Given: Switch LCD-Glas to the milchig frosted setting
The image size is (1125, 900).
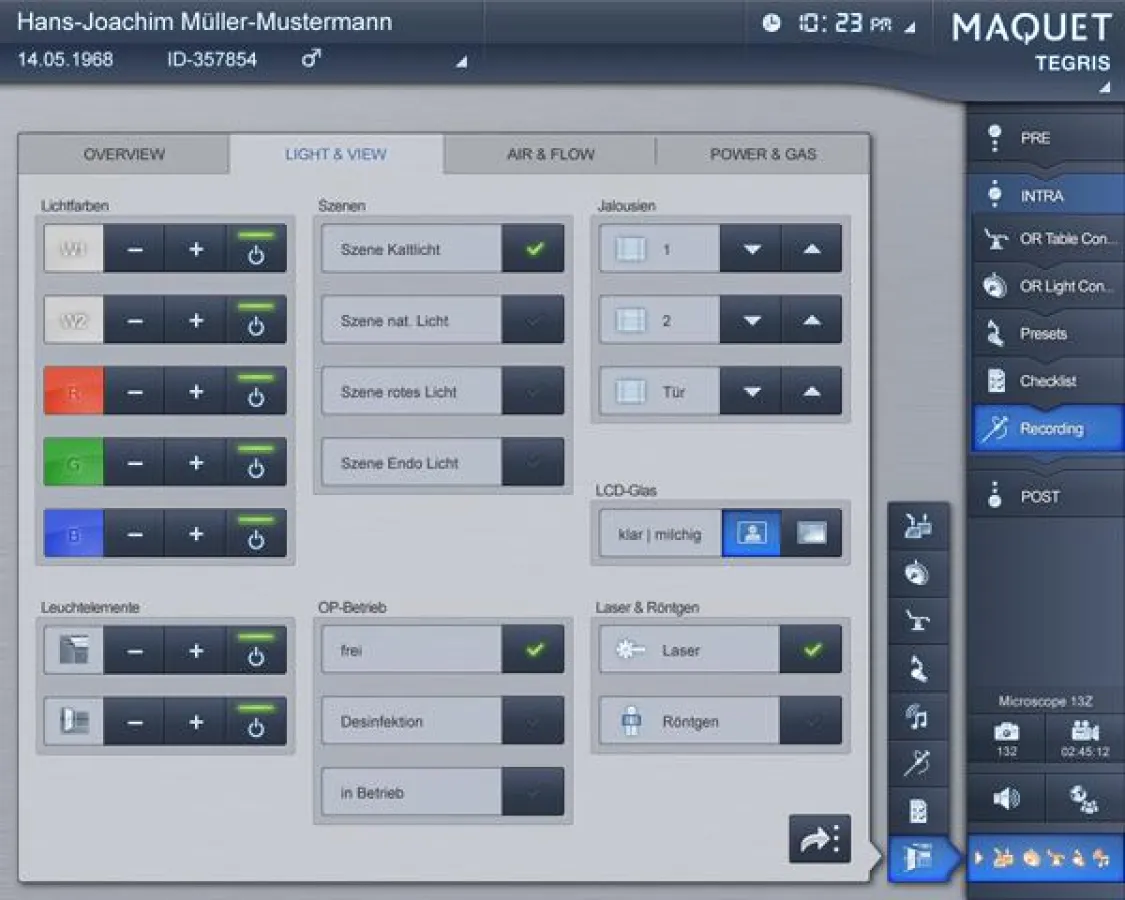Looking at the screenshot, I should pos(811,533).
